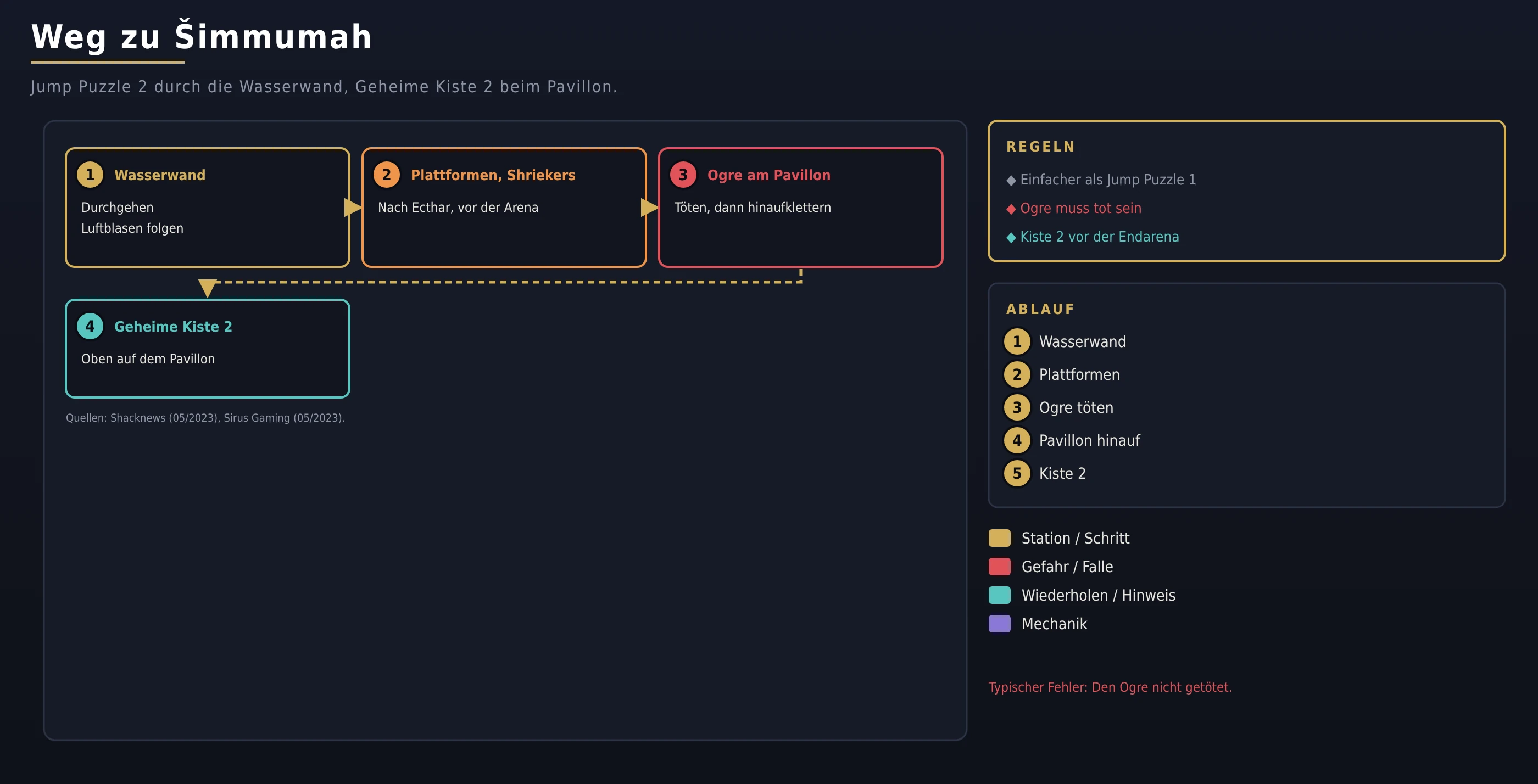Click the Jump Puzzle 2 subtitle line
The width and height of the screenshot is (1538, 784).
pos(324,87)
